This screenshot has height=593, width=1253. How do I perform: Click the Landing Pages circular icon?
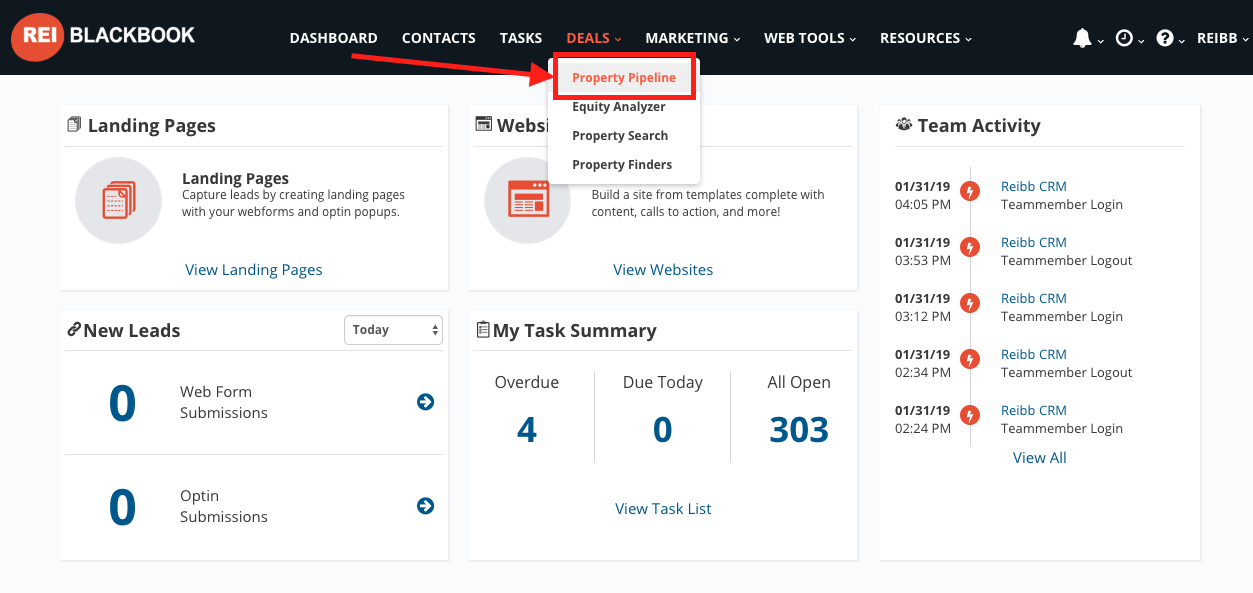point(119,200)
